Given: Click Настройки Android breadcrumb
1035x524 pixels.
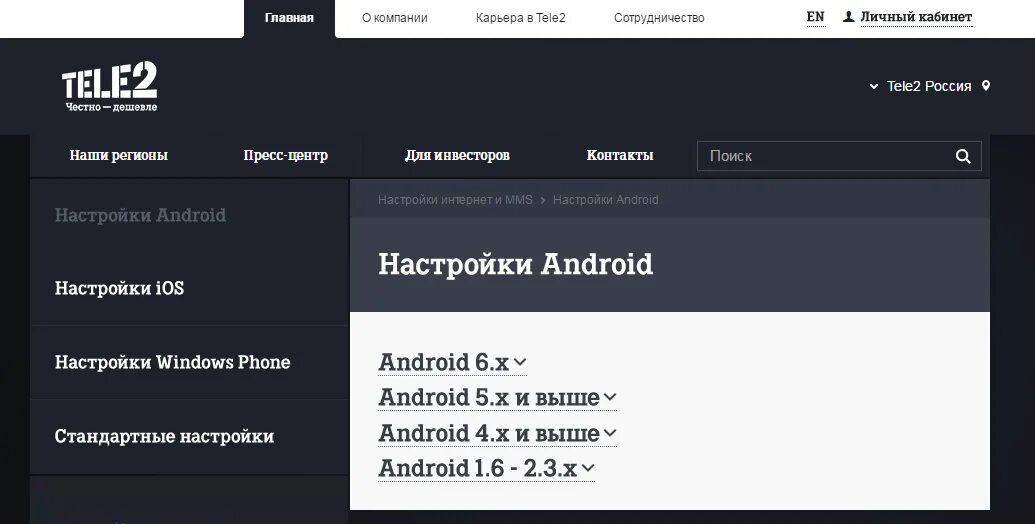Looking at the screenshot, I should pos(606,200).
